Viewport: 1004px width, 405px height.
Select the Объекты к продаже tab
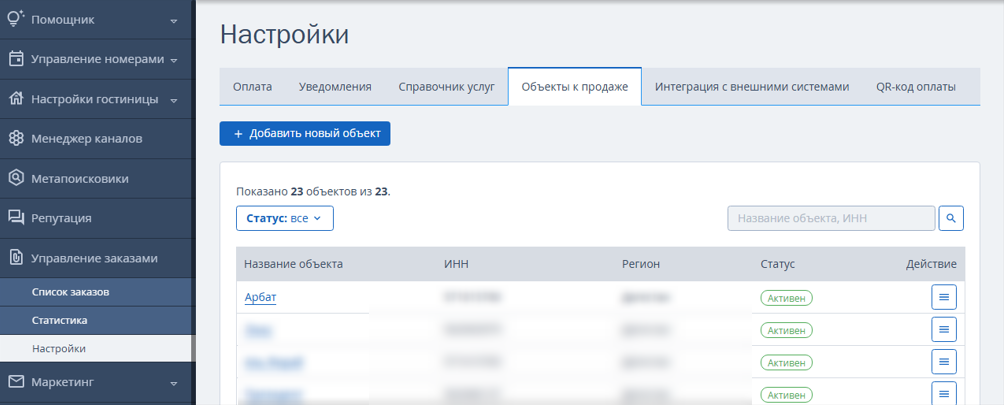575,86
